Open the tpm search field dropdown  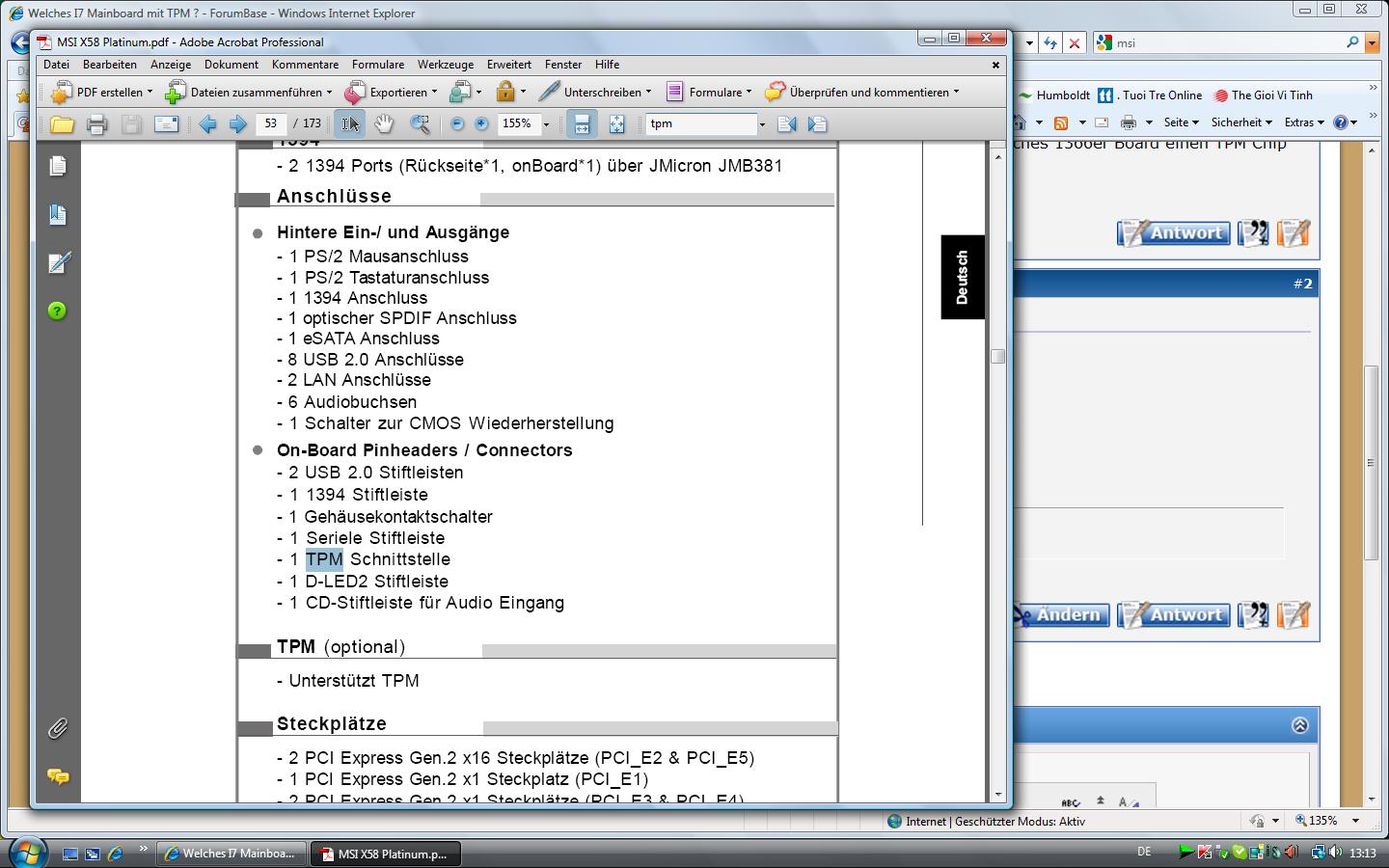[762, 124]
